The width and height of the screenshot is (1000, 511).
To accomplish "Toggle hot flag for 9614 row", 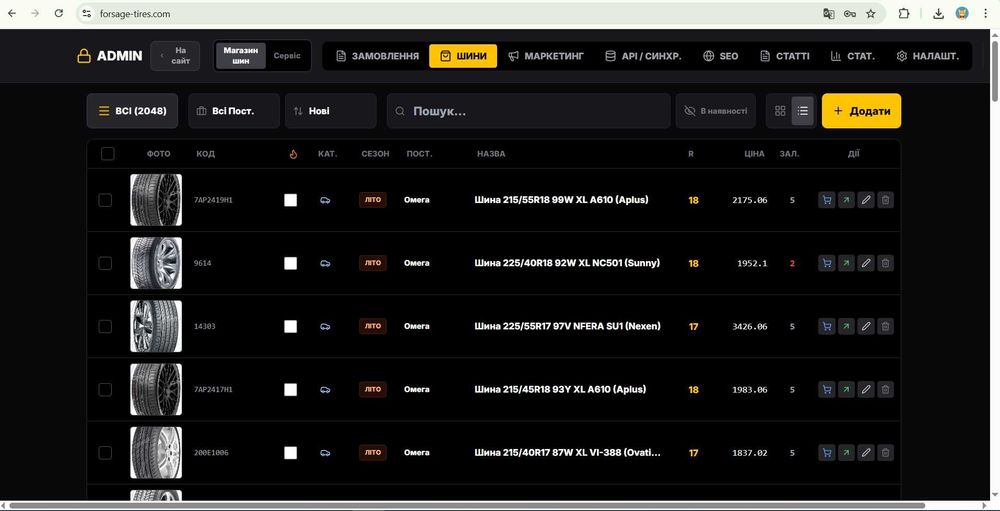I will 290,263.
